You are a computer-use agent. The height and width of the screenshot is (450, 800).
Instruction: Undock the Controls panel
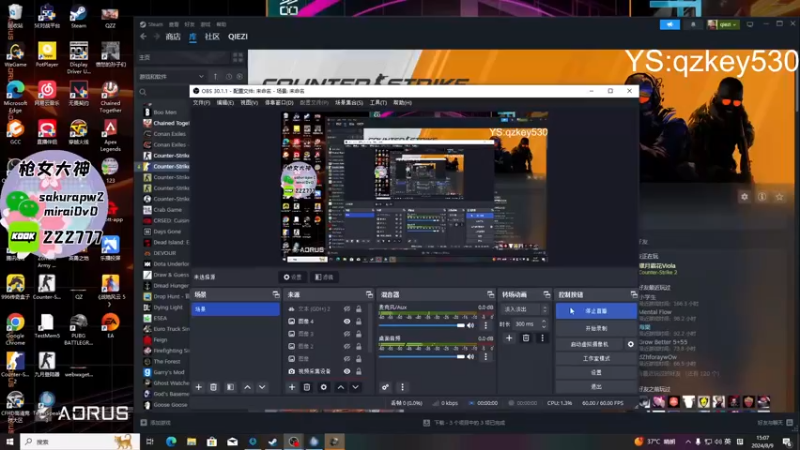click(x=634, y=294)
